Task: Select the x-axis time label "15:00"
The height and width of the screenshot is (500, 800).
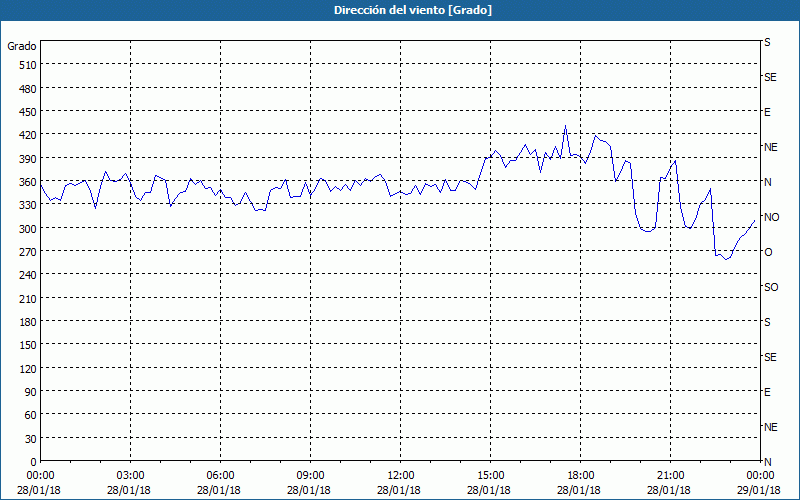Action: [x=490, y=476]
